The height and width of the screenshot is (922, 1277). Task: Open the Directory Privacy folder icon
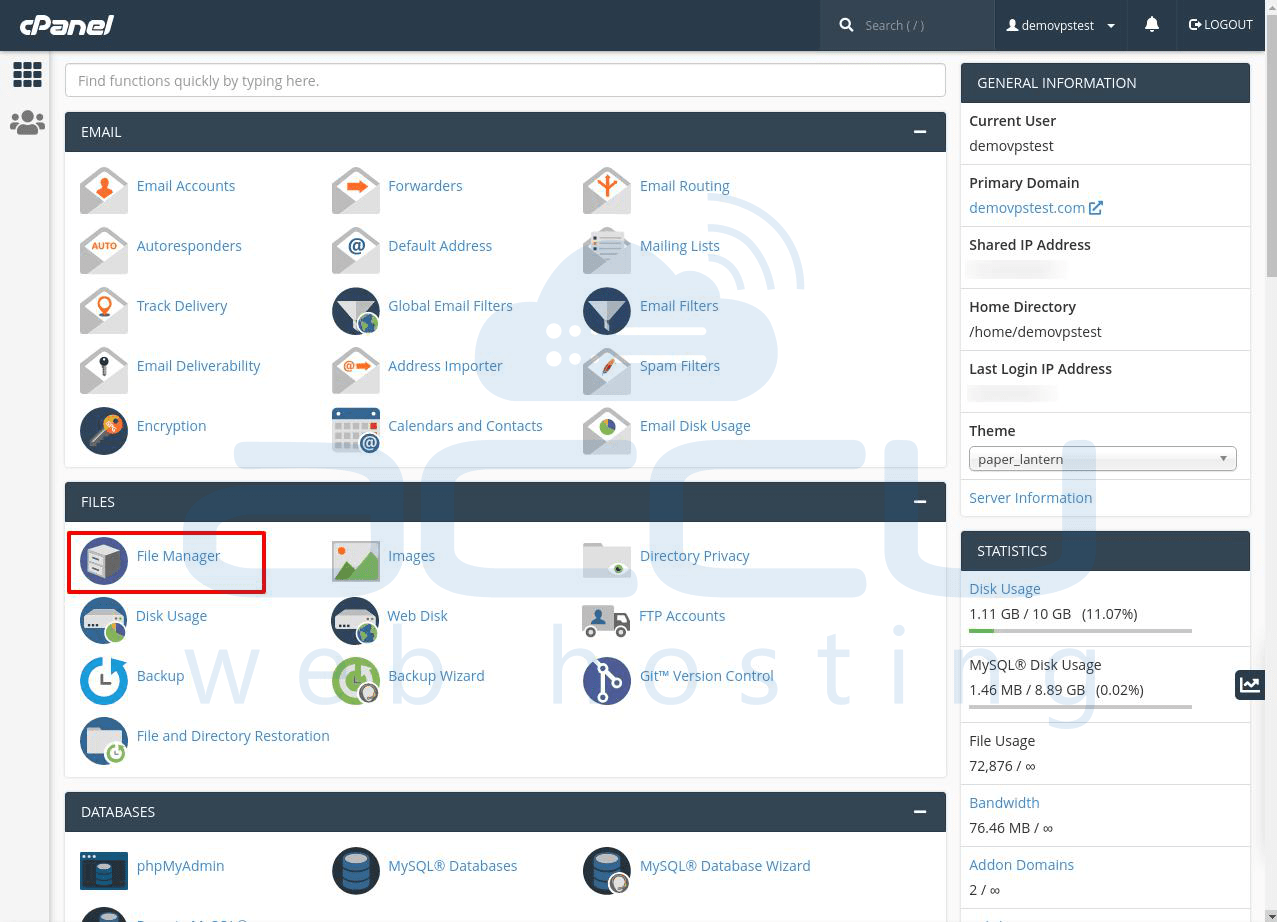tap(607, 560)
